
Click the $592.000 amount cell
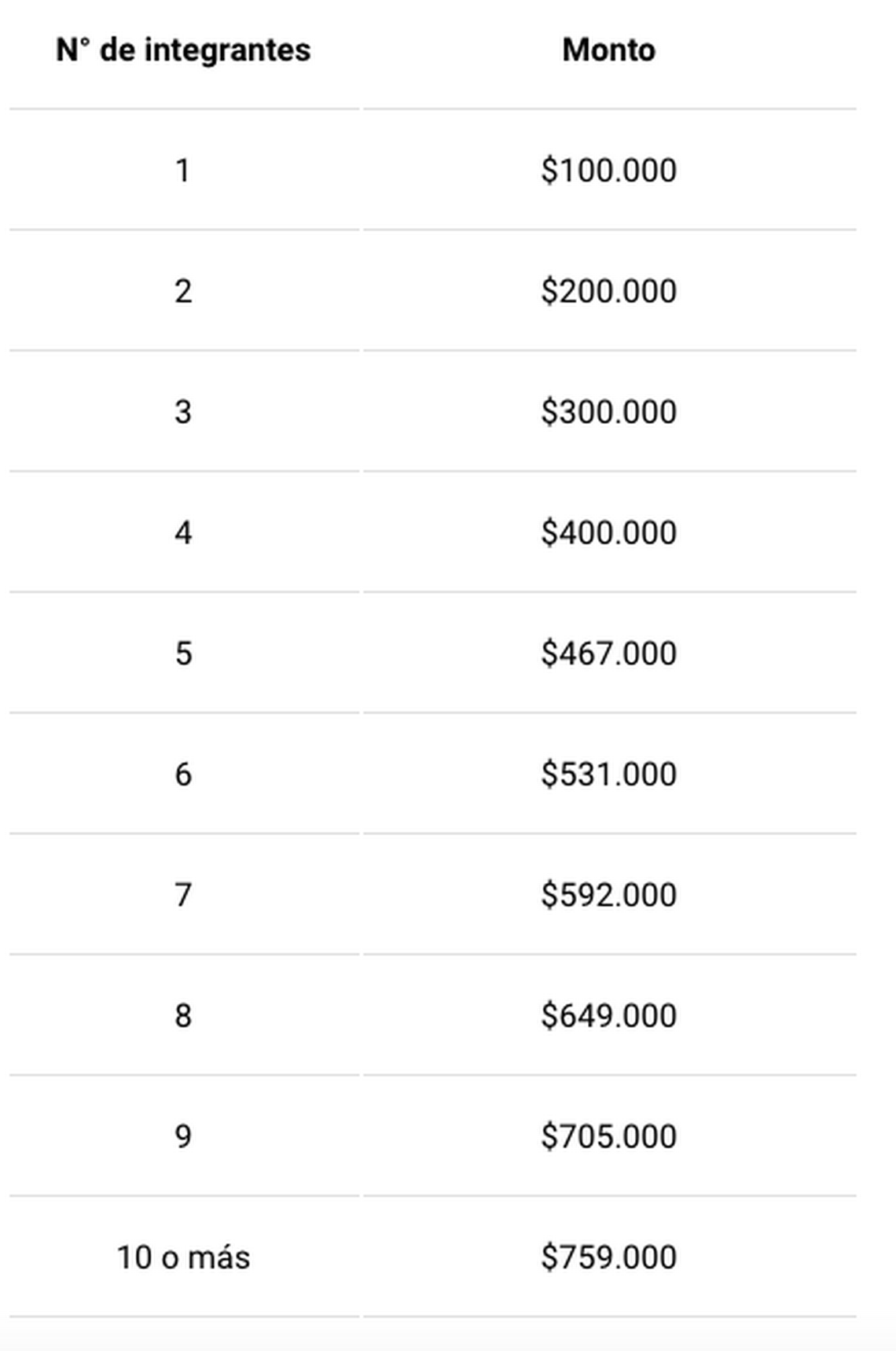(609, 895)
